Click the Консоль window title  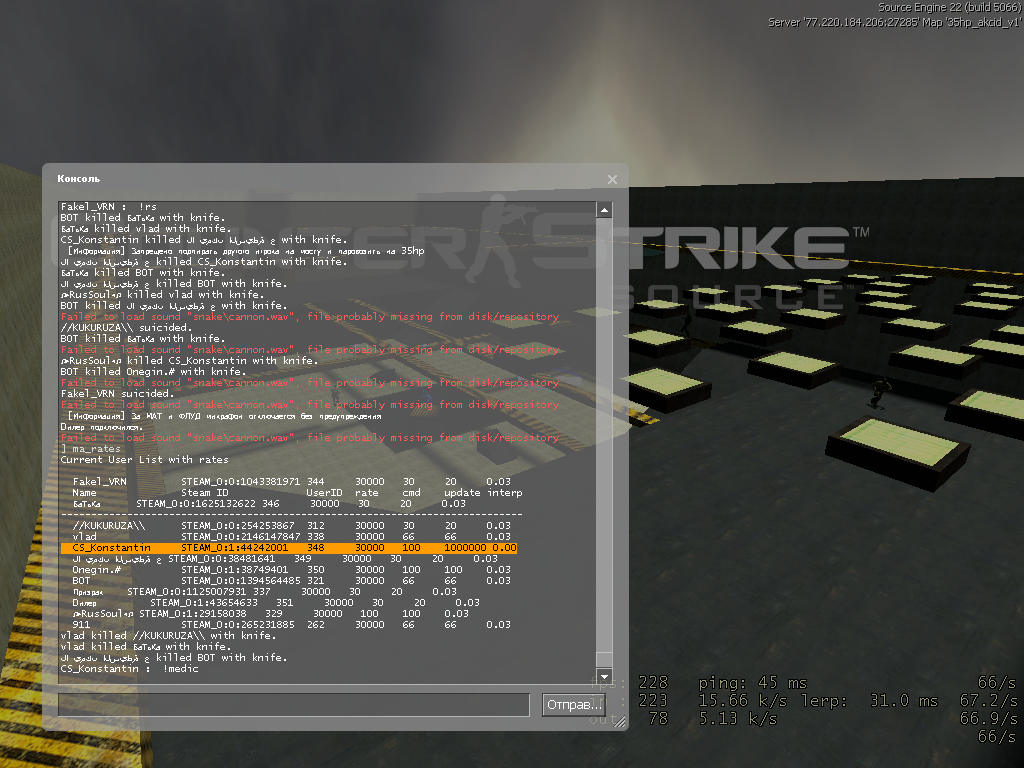pos(78,178)
